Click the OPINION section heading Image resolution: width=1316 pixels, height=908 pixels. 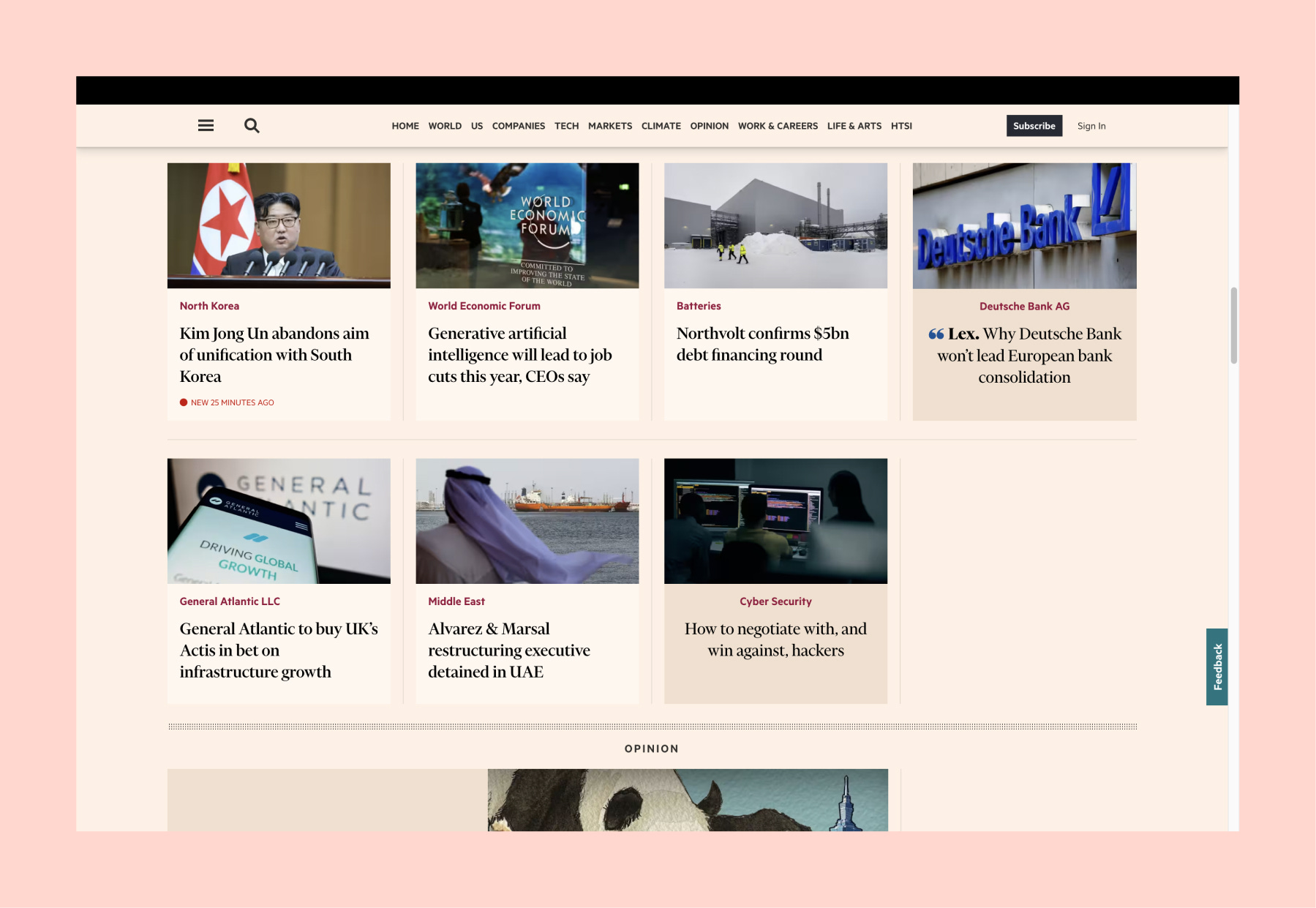coord(652,748)
